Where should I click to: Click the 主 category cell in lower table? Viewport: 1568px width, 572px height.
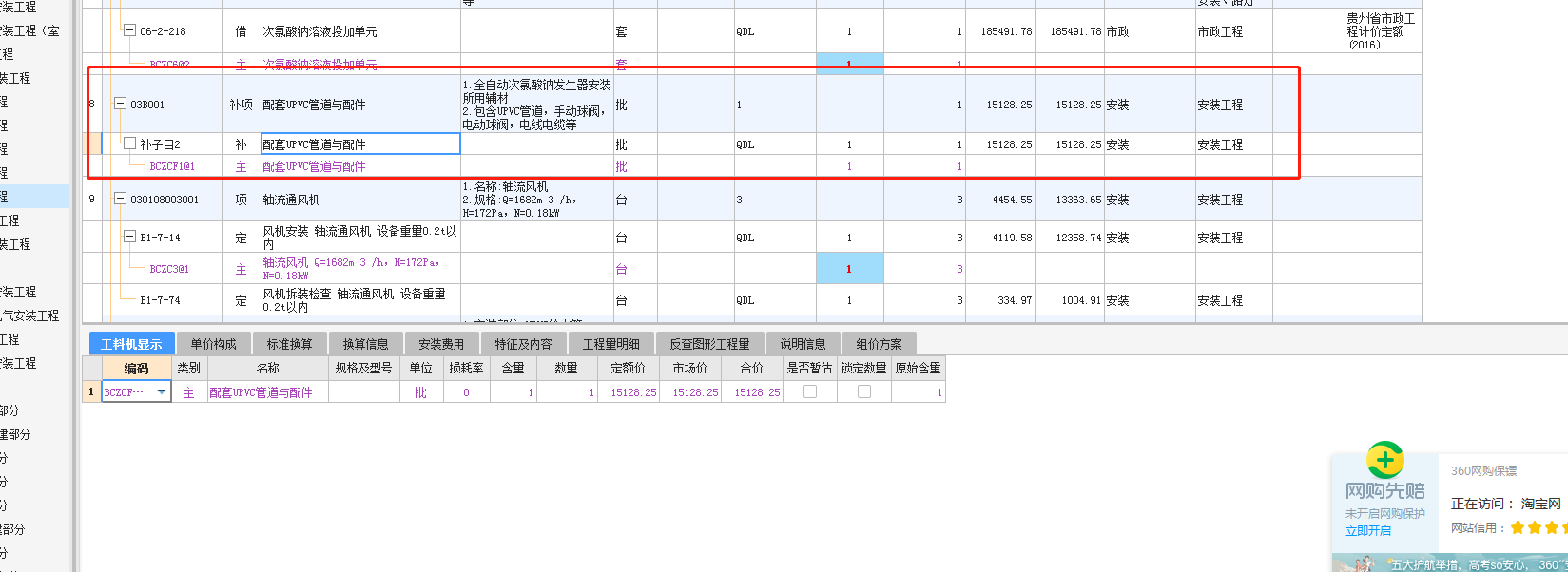189,391
